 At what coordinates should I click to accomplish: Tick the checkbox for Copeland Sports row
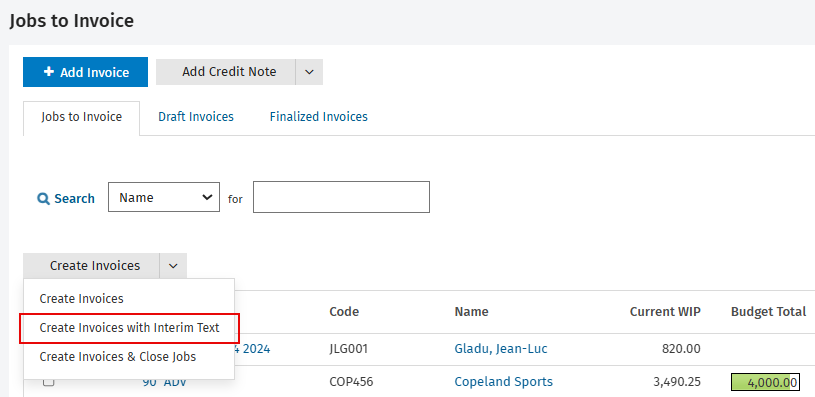click(x=48, y=382)
